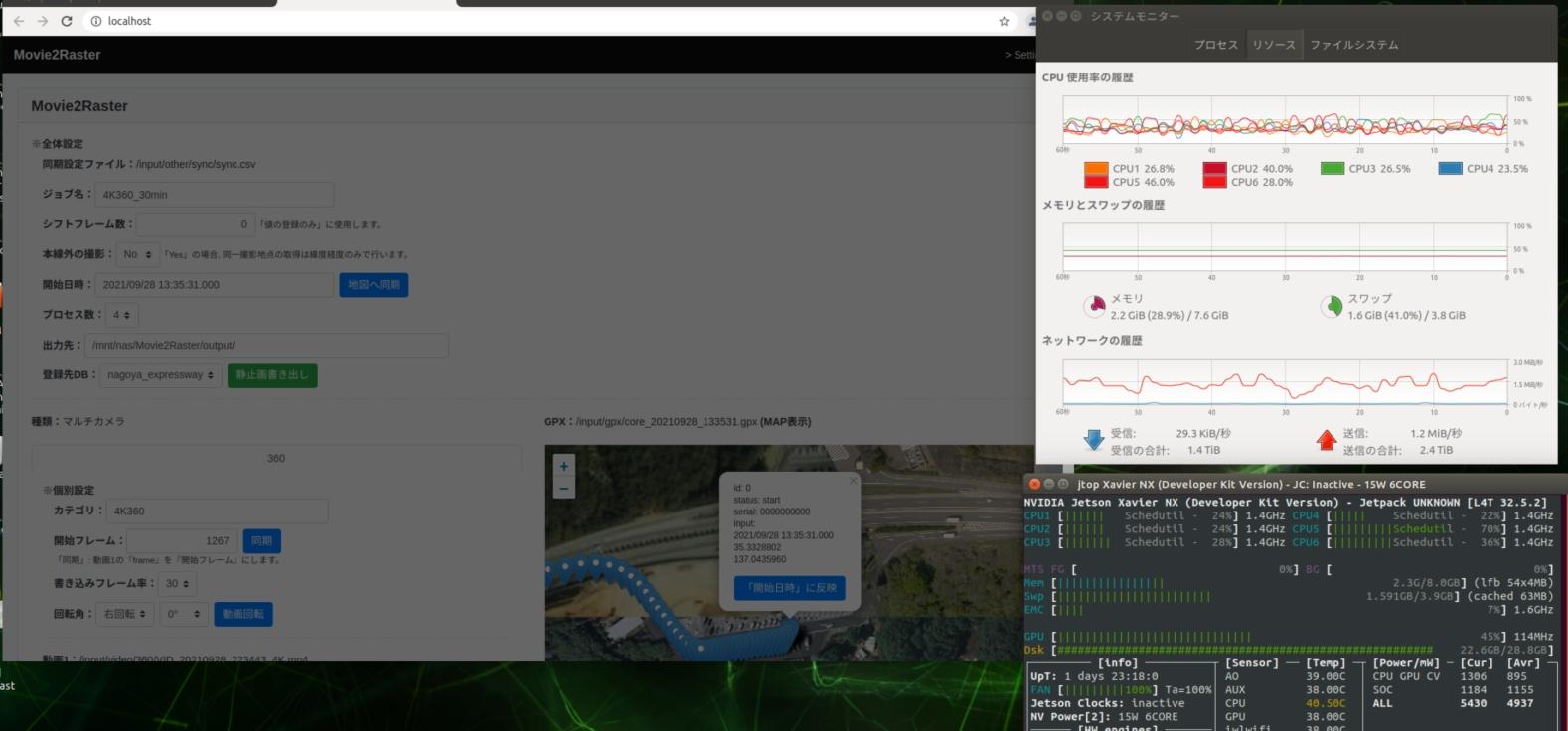Click the CPU3 green color swatch
The image size is (1568, 731).
click(x=1333, y=169)
